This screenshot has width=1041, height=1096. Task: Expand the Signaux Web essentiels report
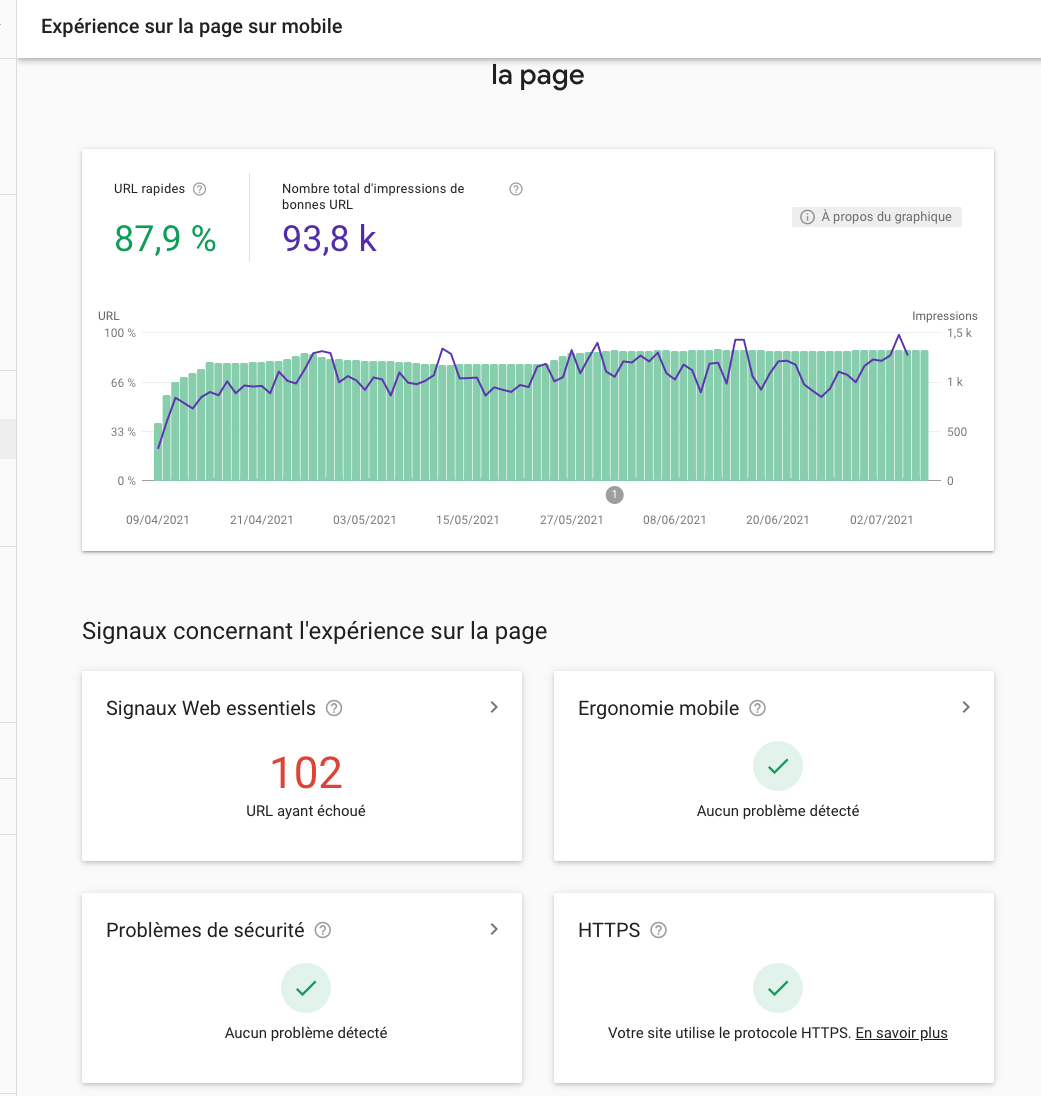click(x=494, y=707)
